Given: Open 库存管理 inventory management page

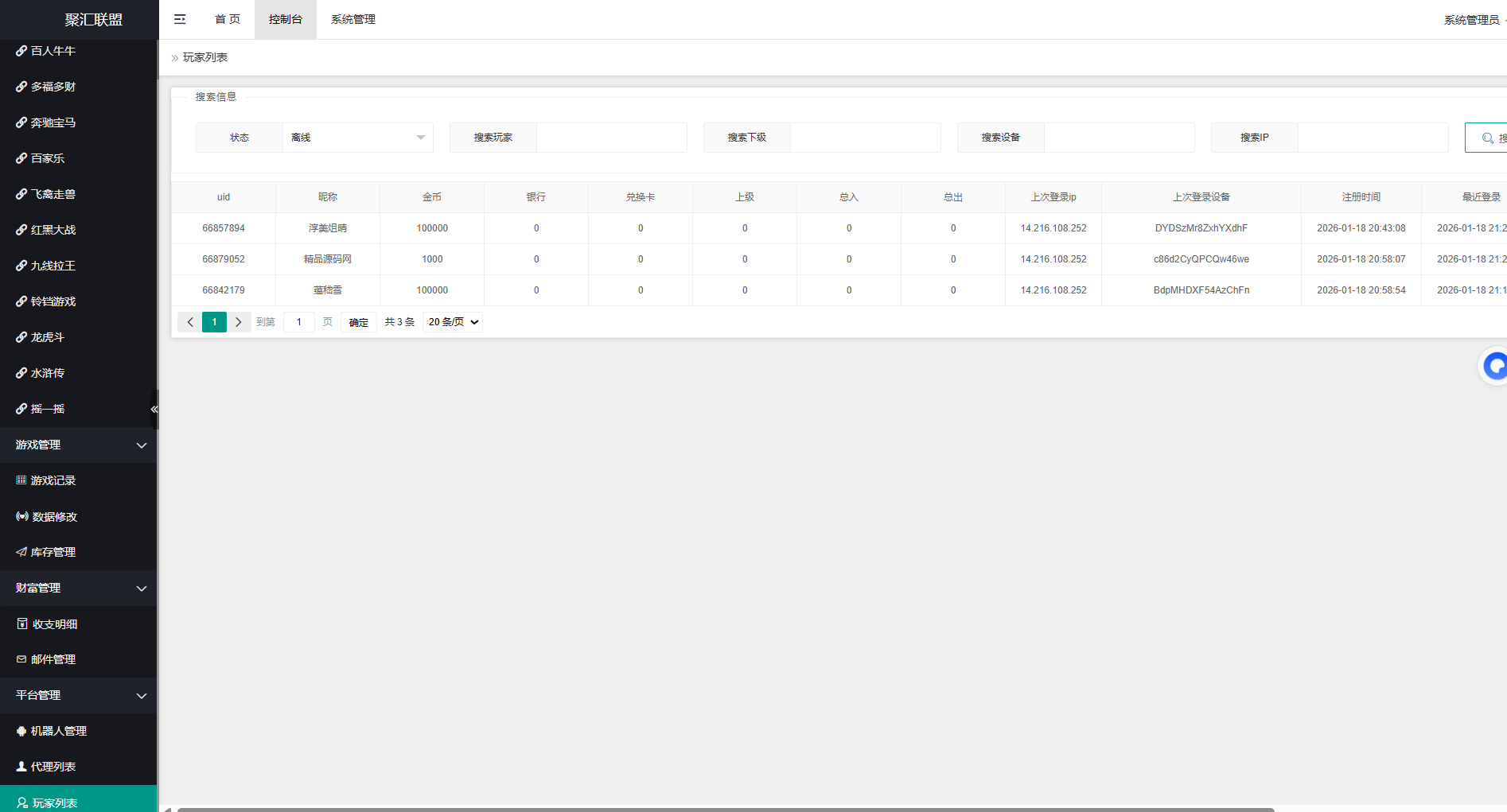Looking at the screenshot, I should click(x=53, y=552).
